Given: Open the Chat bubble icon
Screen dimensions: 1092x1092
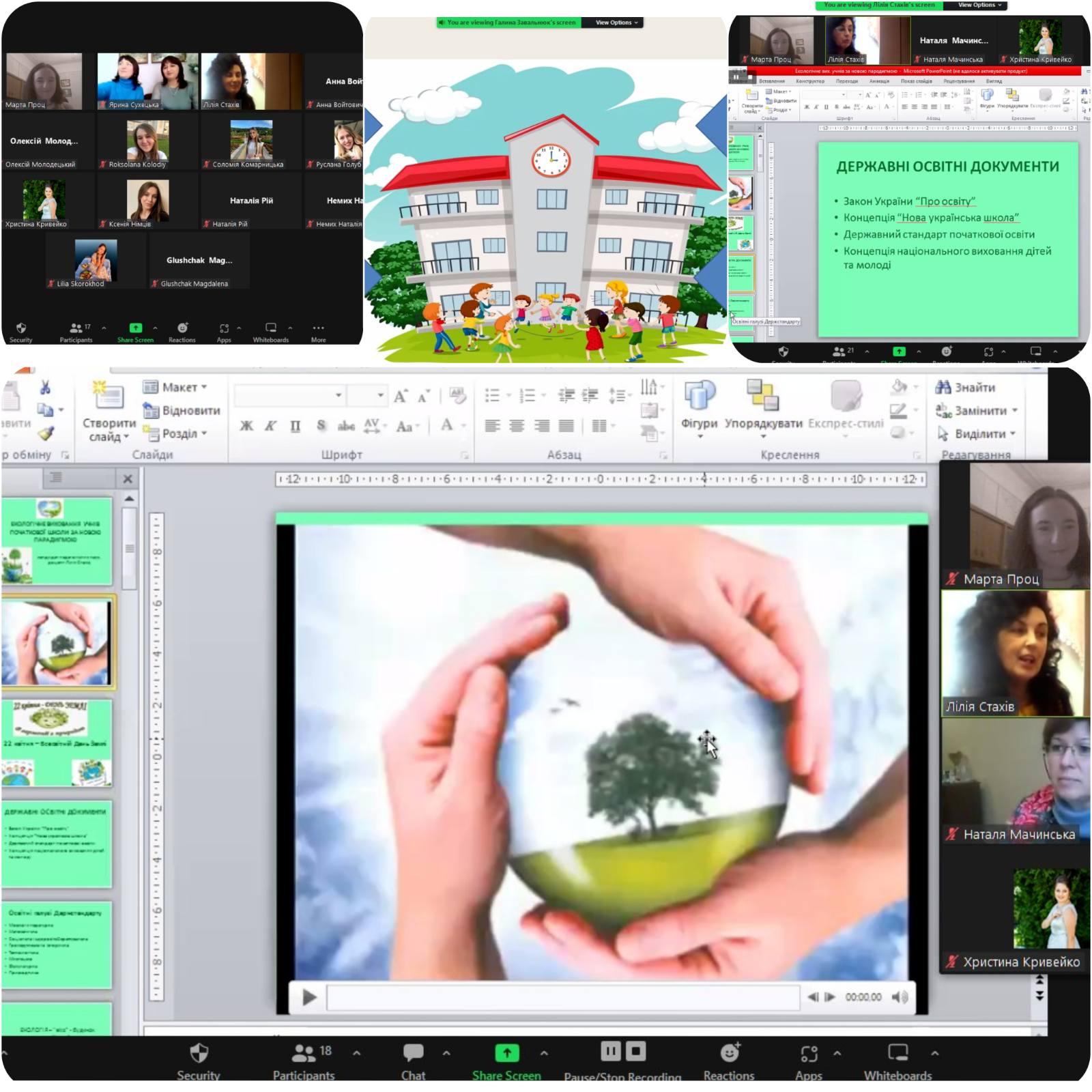Looking at the screenshot, I should (x=413, y=1053).
